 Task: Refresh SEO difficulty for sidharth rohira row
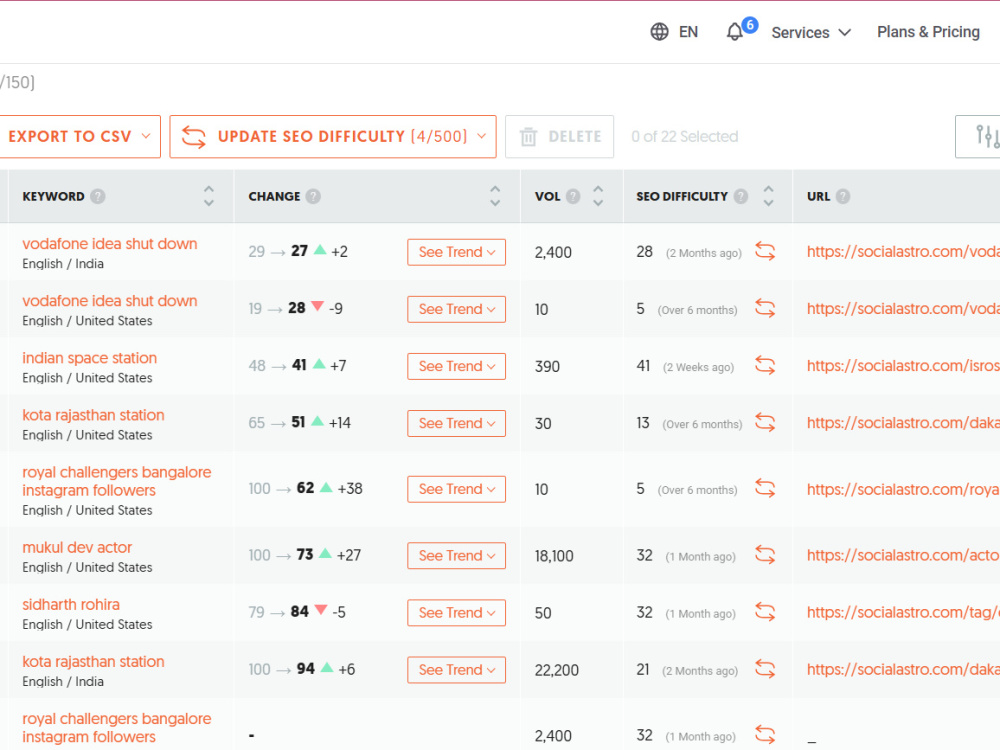point(765,612)
